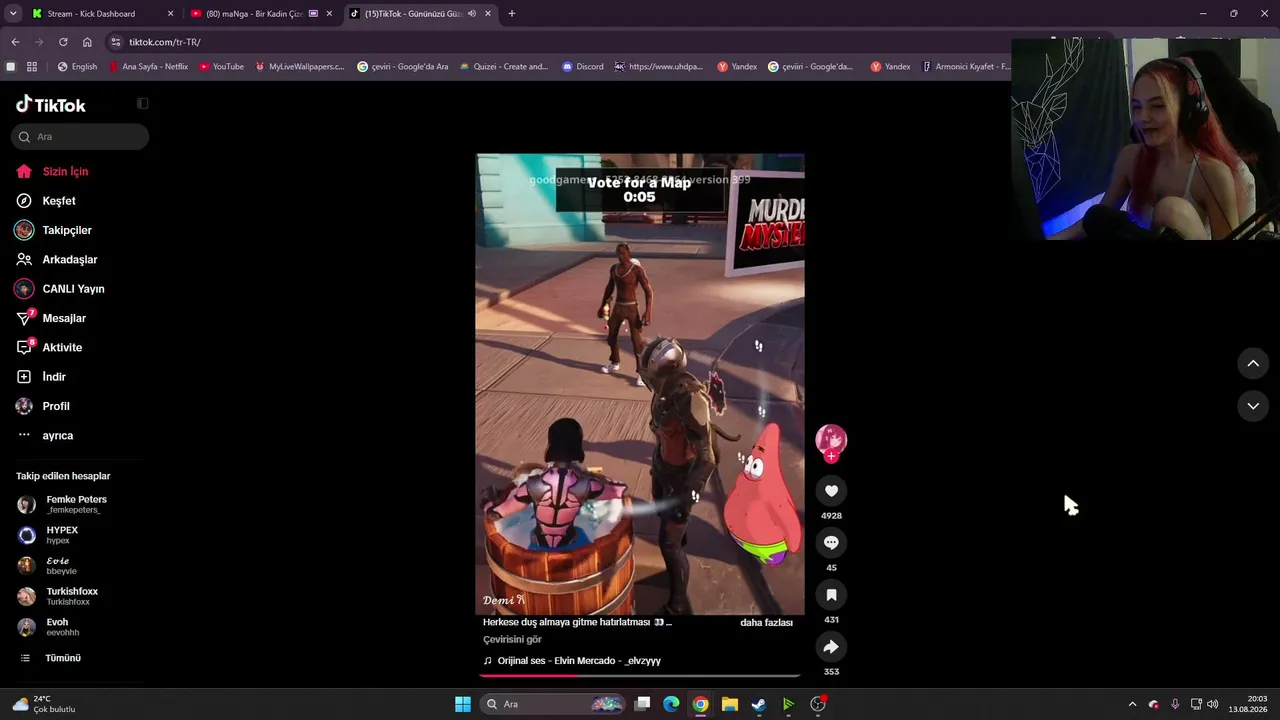Image resolution: width=1280 pixels, height=720 pixels.
Task: Open the tab search dropdown
Action: 13,14
